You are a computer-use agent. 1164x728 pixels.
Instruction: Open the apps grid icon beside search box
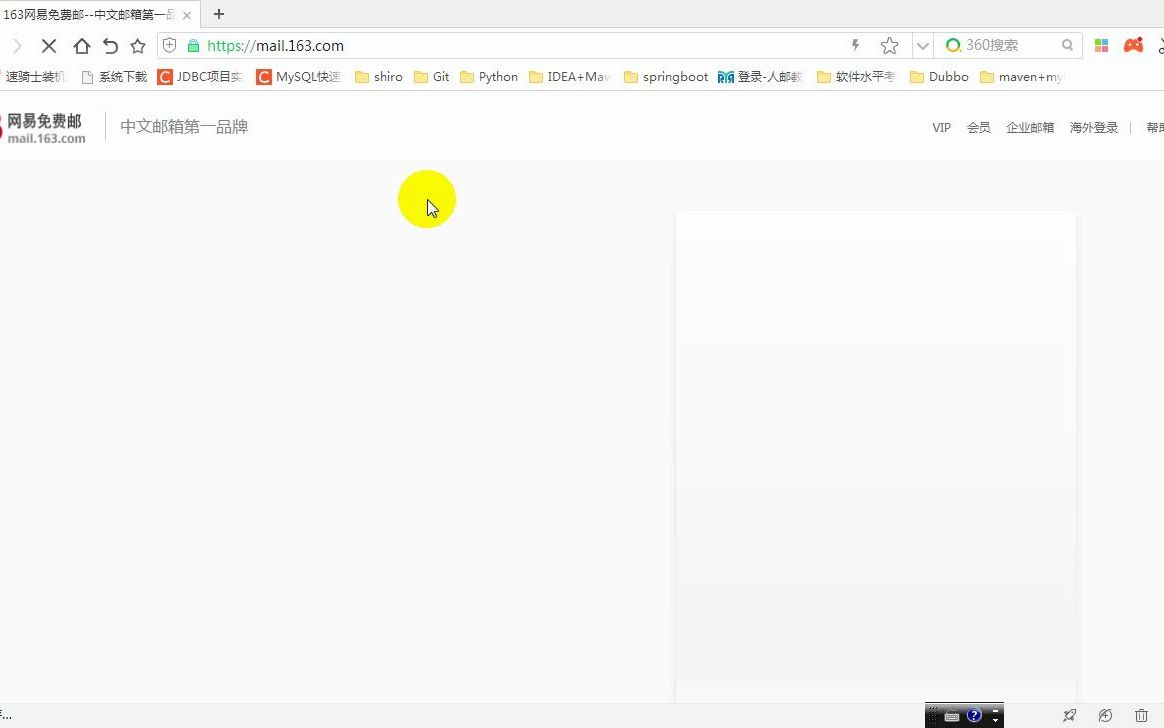click(1100, 45)
